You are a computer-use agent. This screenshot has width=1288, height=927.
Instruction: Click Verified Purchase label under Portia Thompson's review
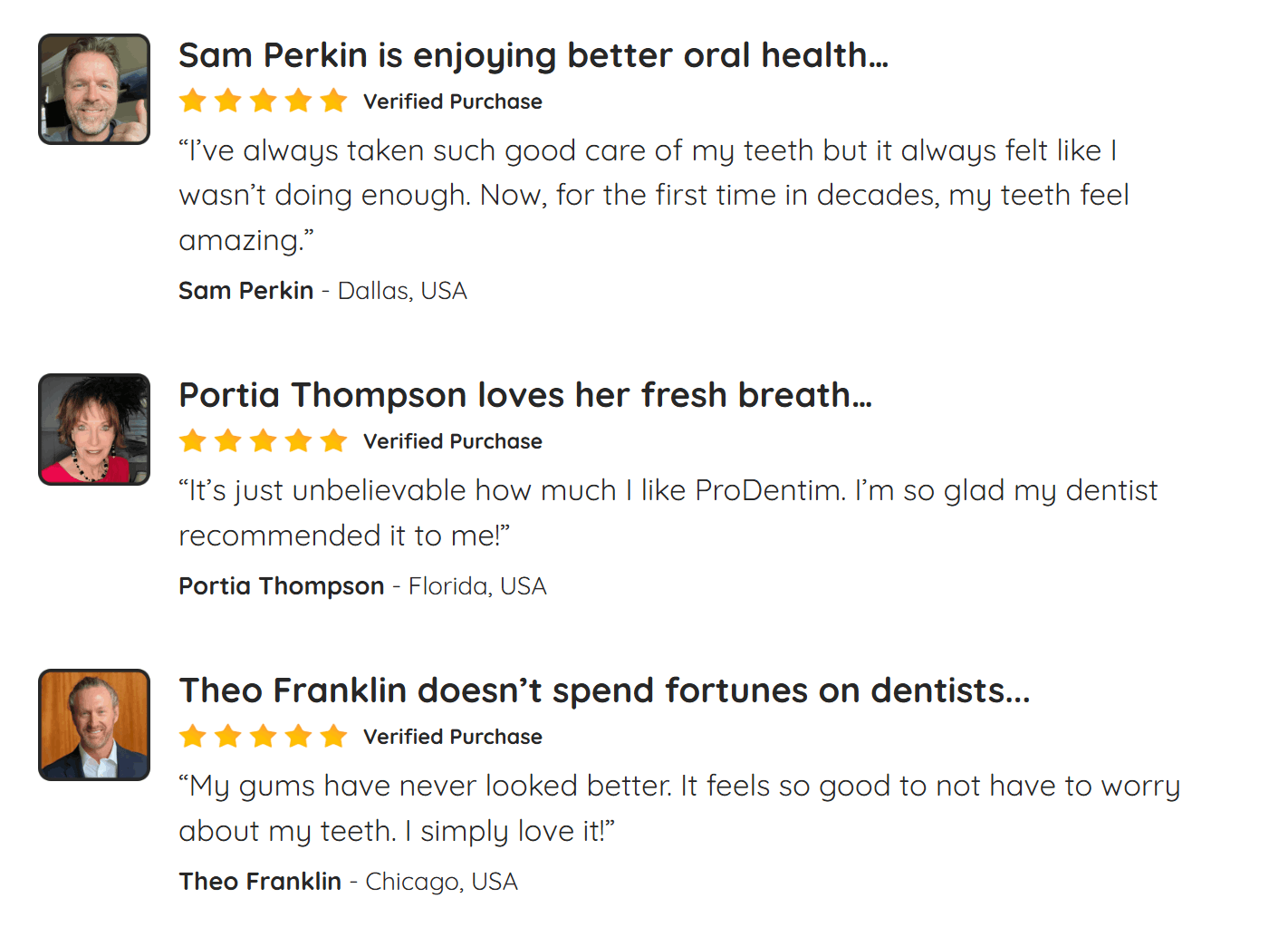453,442
